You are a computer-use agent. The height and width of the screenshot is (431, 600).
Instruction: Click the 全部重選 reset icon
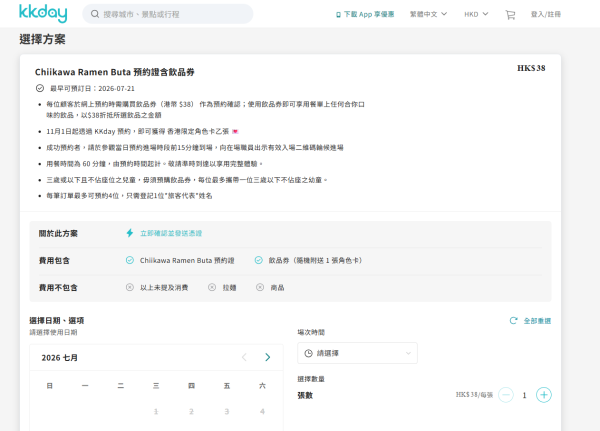click(x=514, y=320)
